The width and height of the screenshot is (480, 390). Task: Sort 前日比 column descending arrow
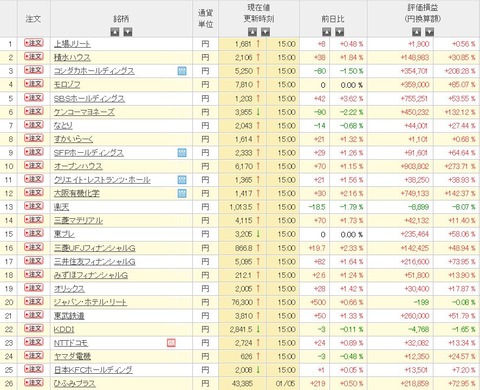(340, 32)
